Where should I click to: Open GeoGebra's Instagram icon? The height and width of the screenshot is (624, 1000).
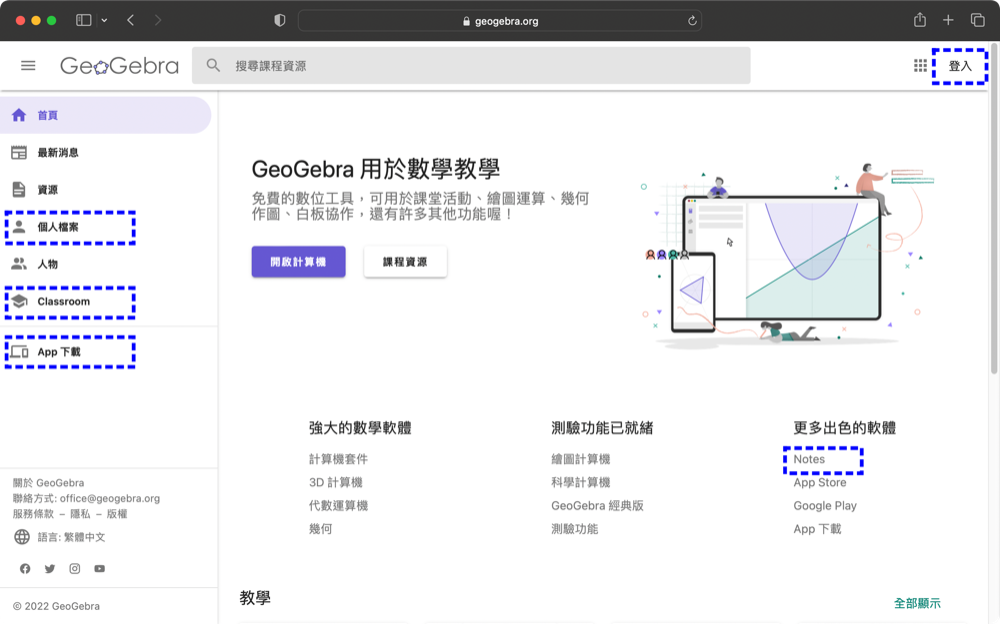(x=75, y=568)
